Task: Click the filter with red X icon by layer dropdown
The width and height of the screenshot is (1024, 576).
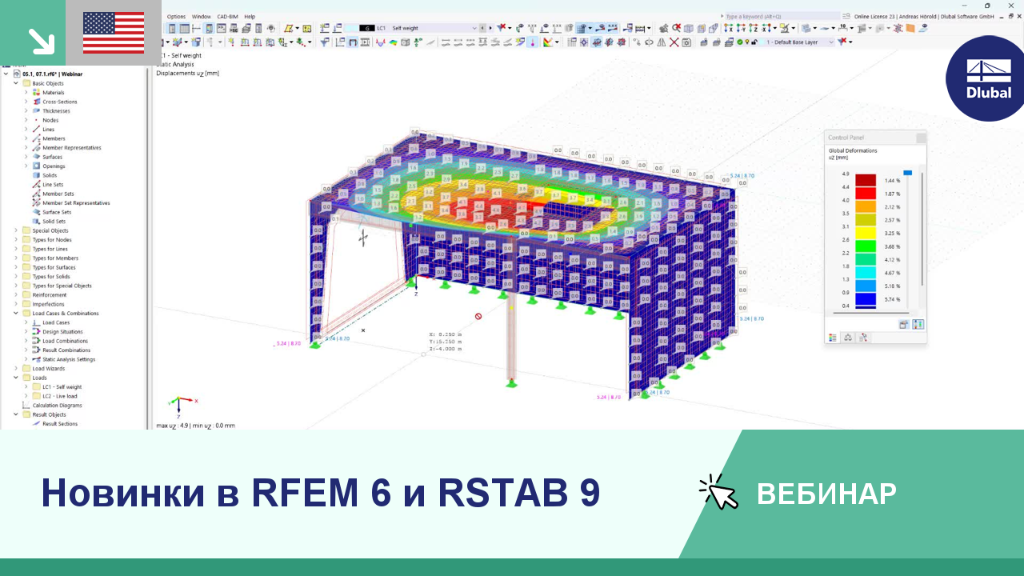Action: point(842,42)
